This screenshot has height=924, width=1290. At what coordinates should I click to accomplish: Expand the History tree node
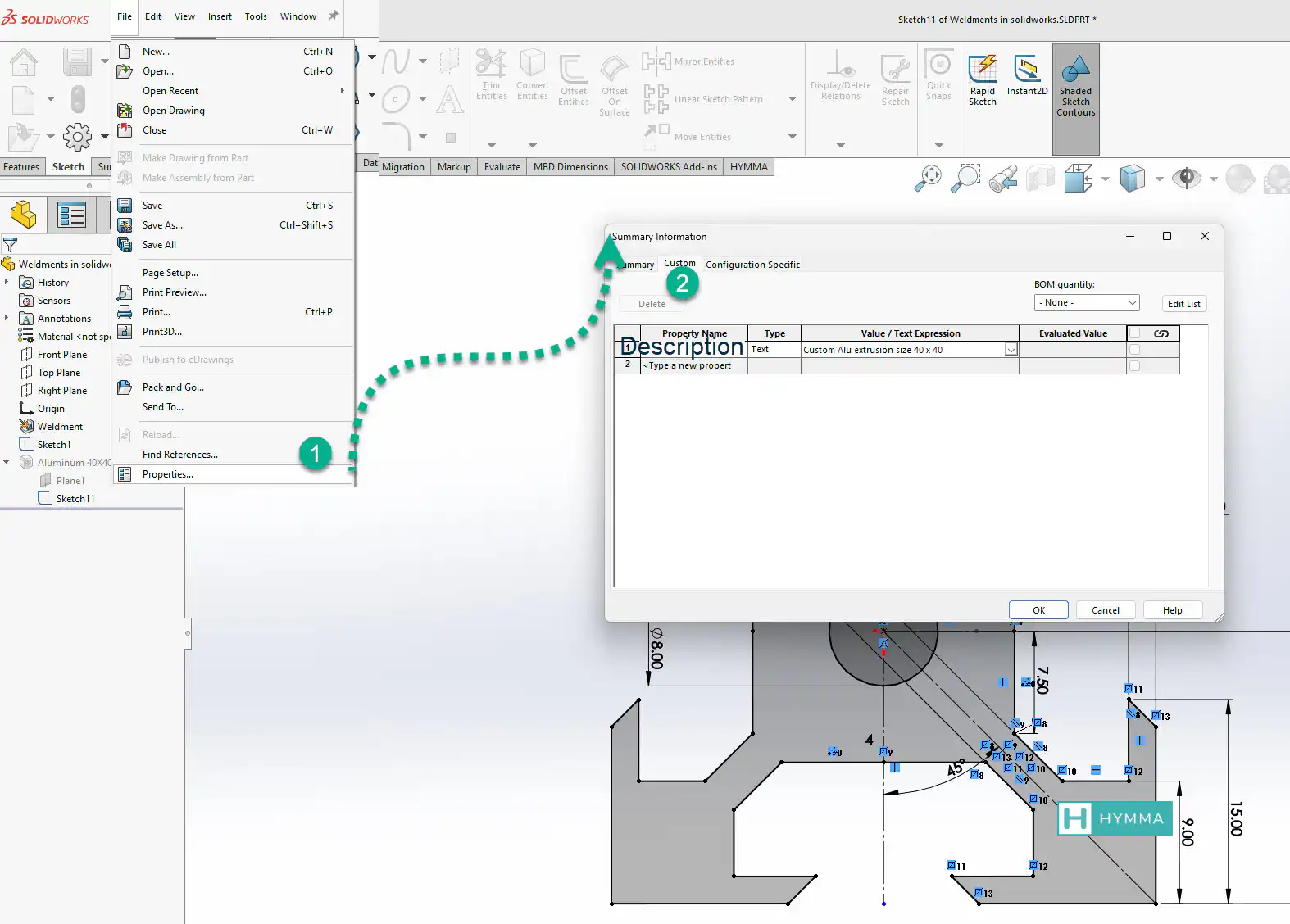(x=7, y=282)
